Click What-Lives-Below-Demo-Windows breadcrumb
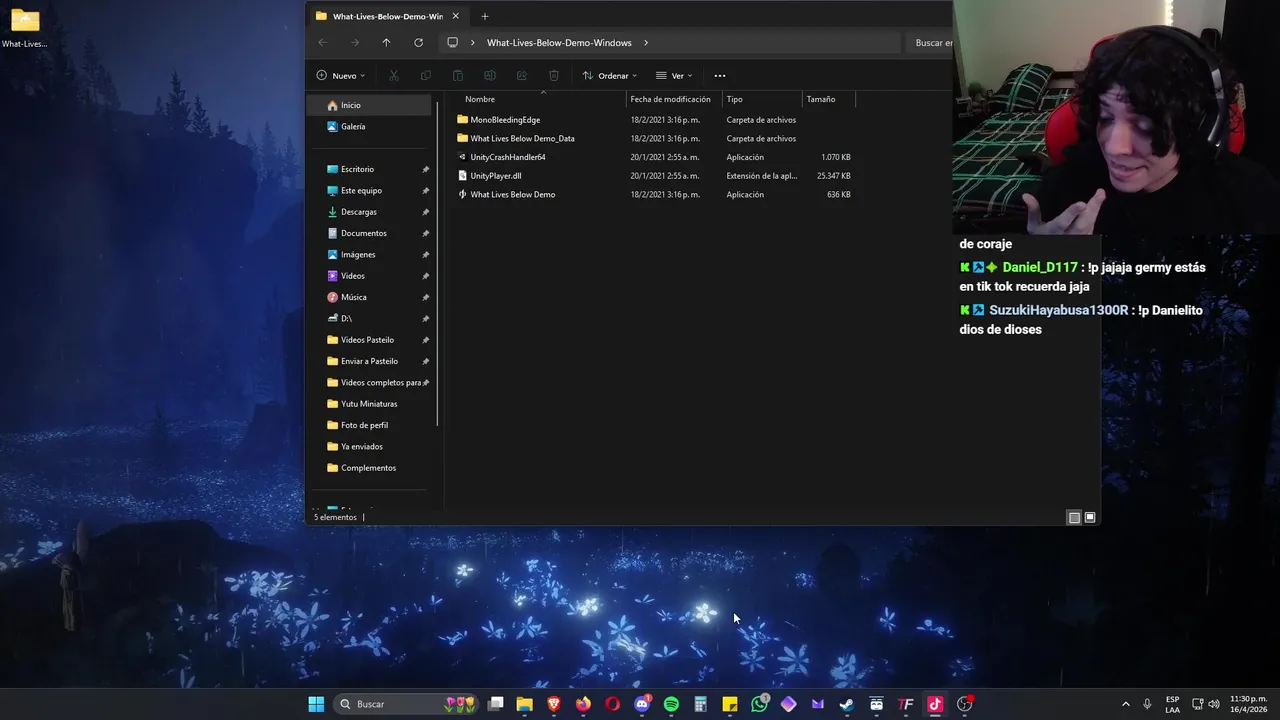Viewport: 1280px width, 720px height. tap(559, 43)
